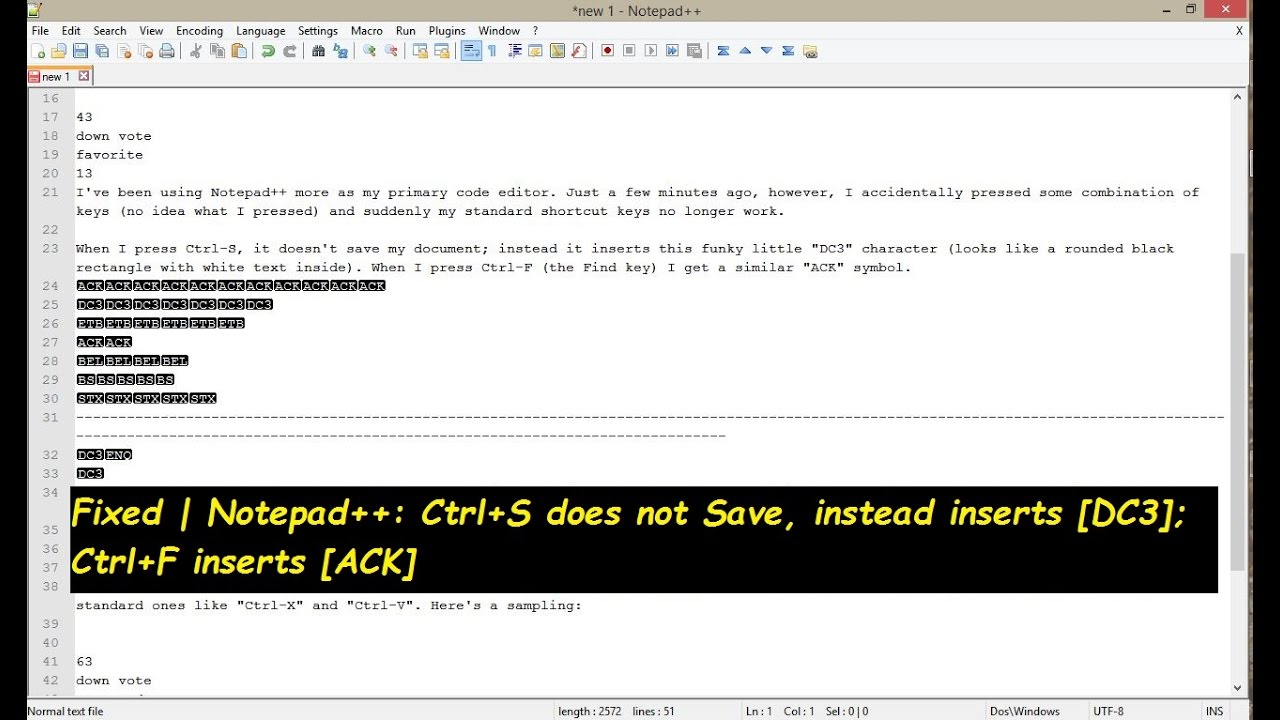
Task: Click line number 24 in the margin
Action: [x=50, y=286]
